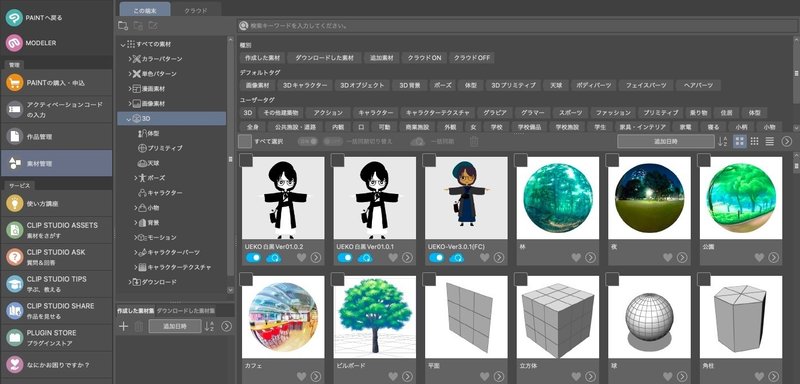Switch to ダウンロードした素材集 tab
Image resolution: width=800 pixels, height=384 pixels.
(186, 310)
